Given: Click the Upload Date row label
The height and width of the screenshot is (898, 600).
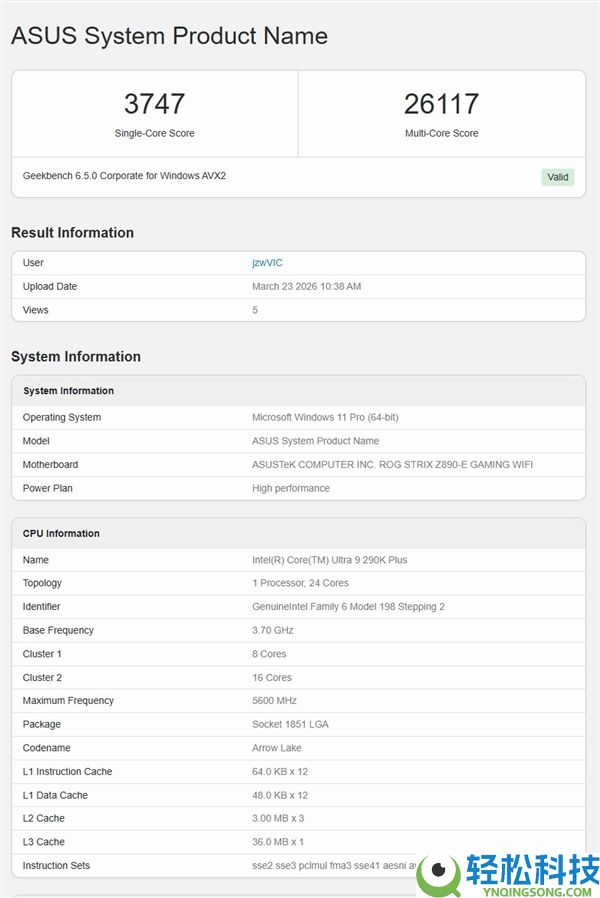Looking at the screenshot, I should point(50,286).
